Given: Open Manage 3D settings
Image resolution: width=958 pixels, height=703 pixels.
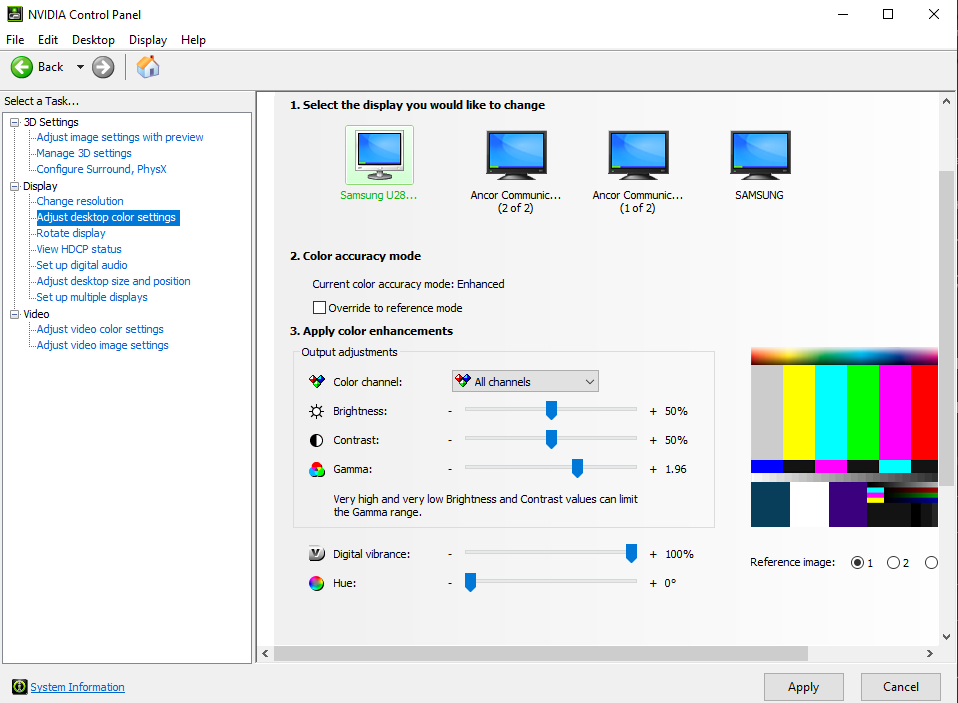Looking at the screenshot, I should 84,153.
